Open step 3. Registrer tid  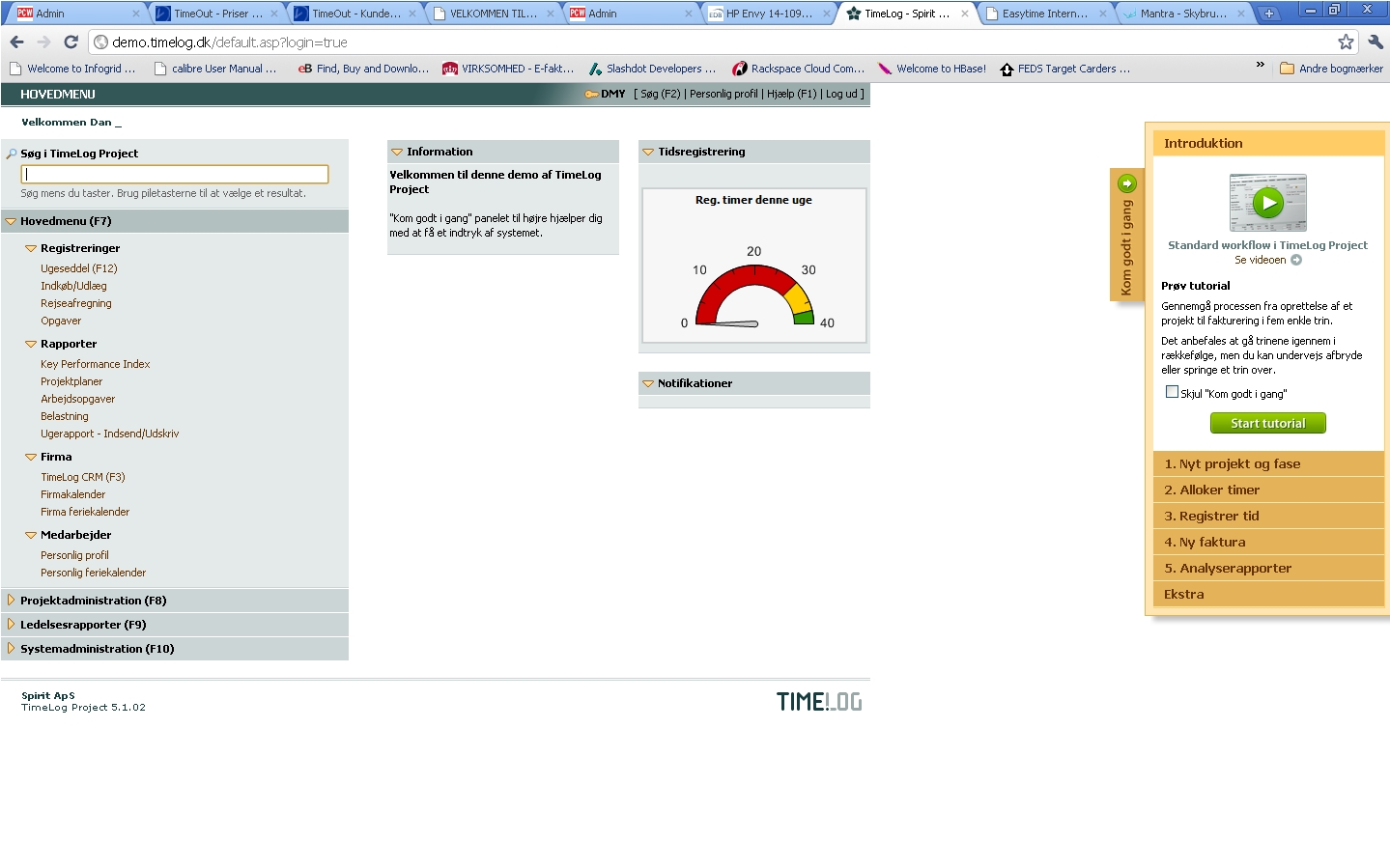[1268, 516]
